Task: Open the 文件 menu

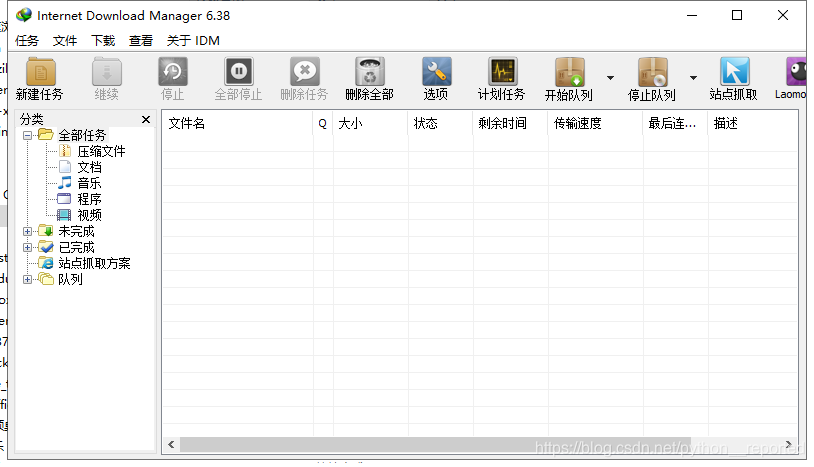Action: coord(65,40)
